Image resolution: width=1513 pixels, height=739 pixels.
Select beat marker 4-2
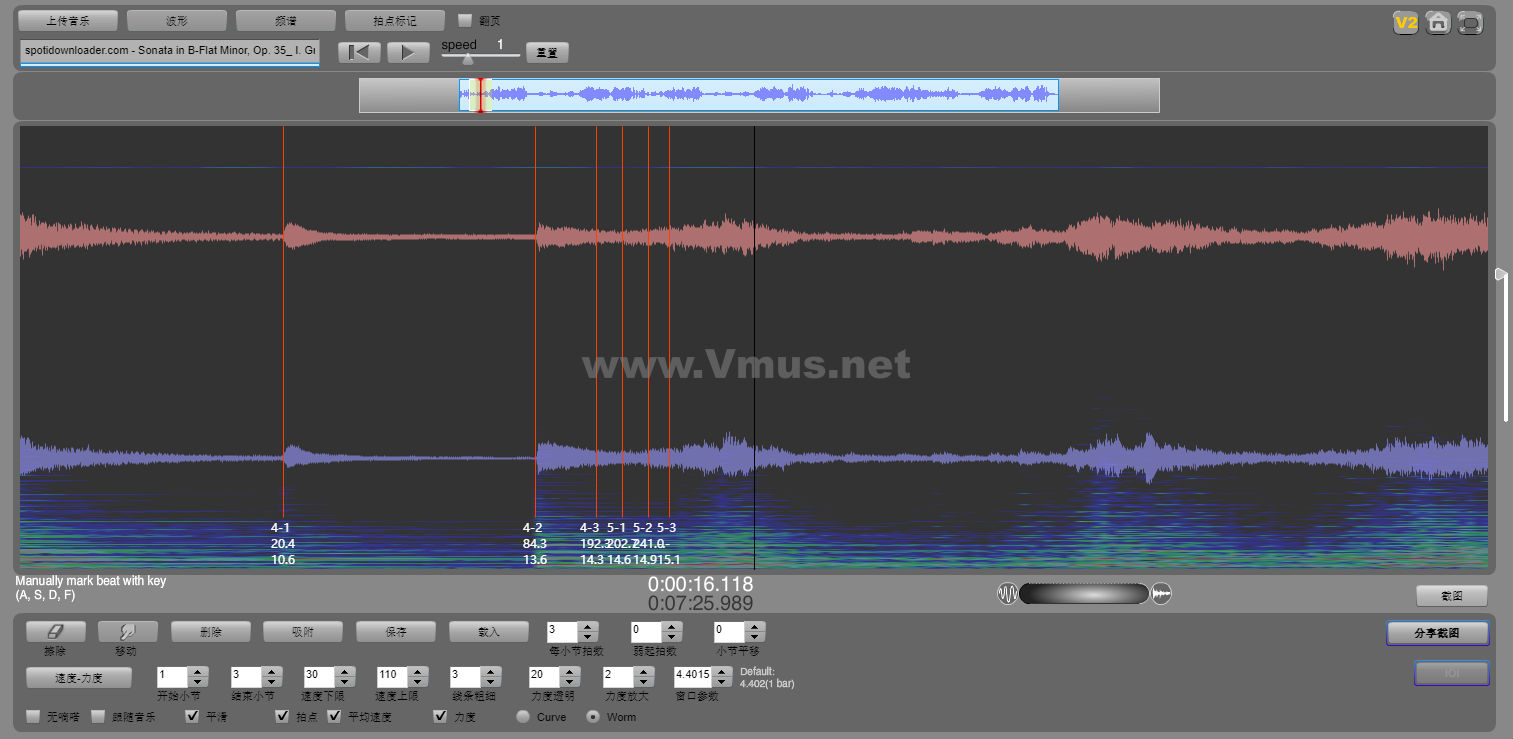[x=533, y=527]
